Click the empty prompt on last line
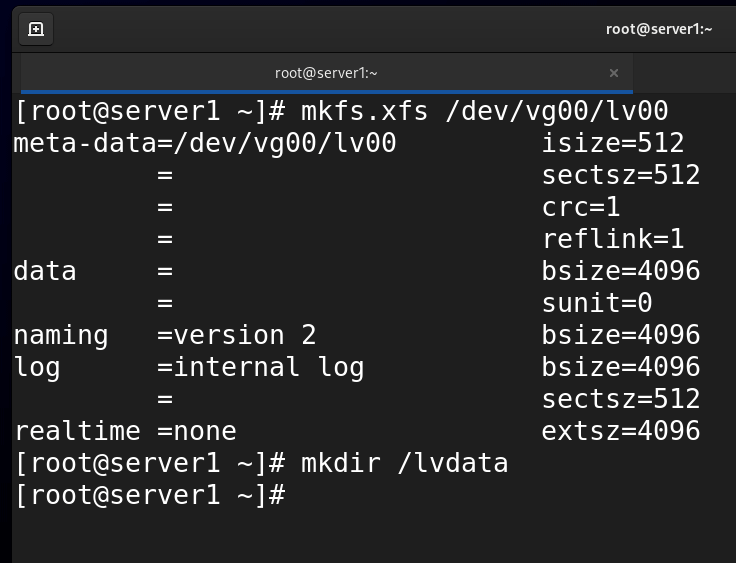The height and width of the screenshot is (563, 736). coord(150,495)
